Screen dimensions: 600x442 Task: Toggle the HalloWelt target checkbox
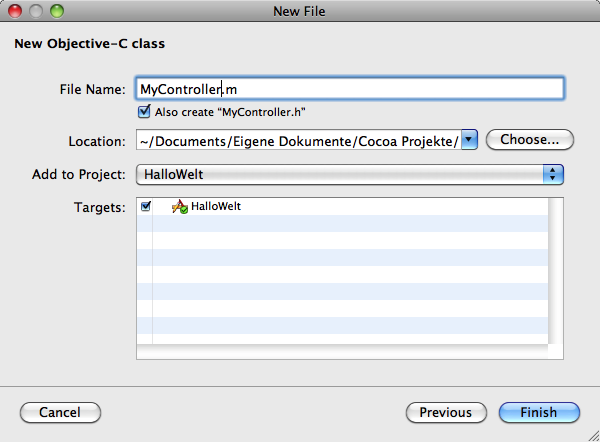click(x=145, y=206)
